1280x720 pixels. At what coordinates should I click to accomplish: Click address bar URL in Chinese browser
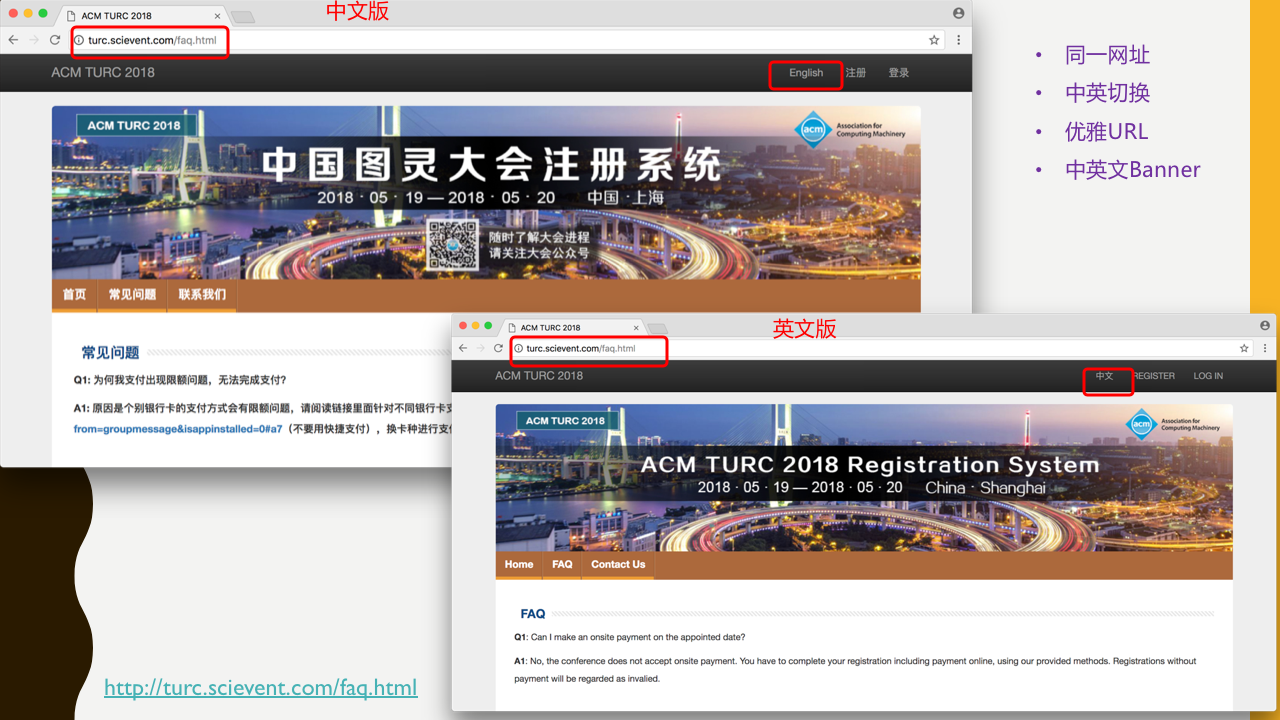tap(152, 41)
